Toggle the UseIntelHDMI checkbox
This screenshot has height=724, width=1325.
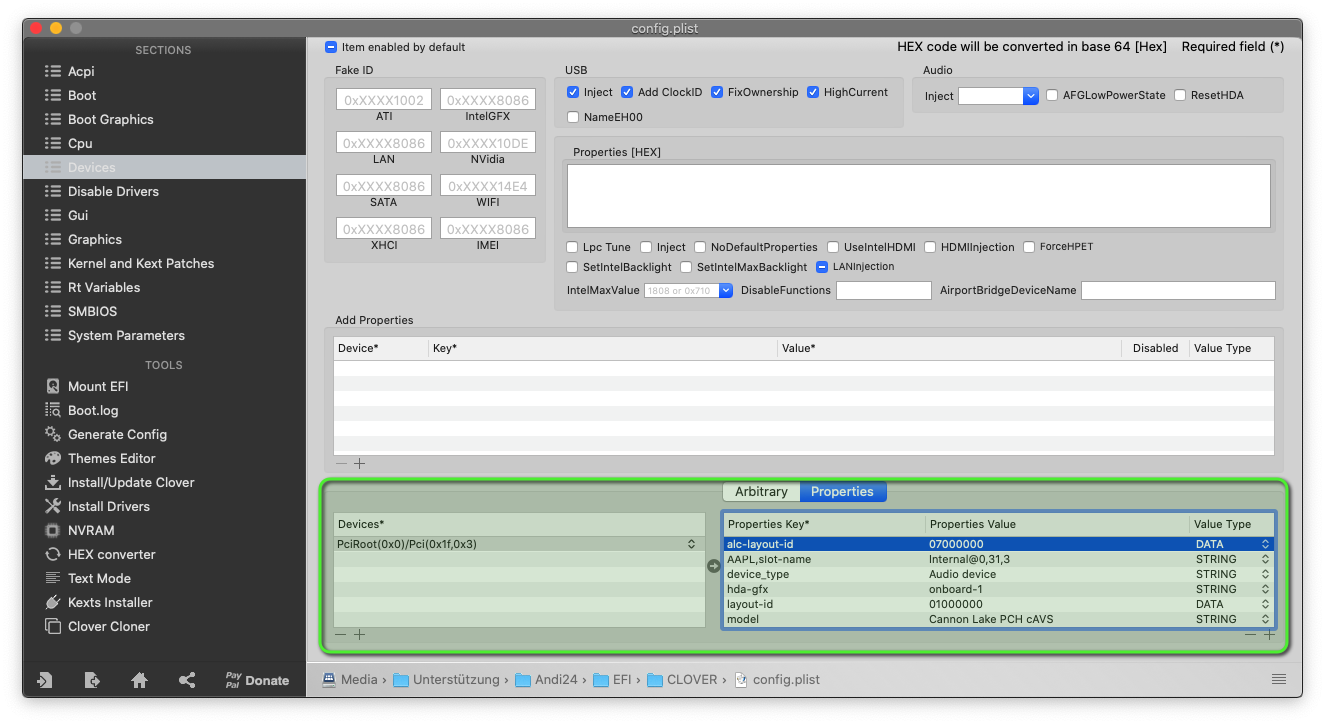click(831, 247)
